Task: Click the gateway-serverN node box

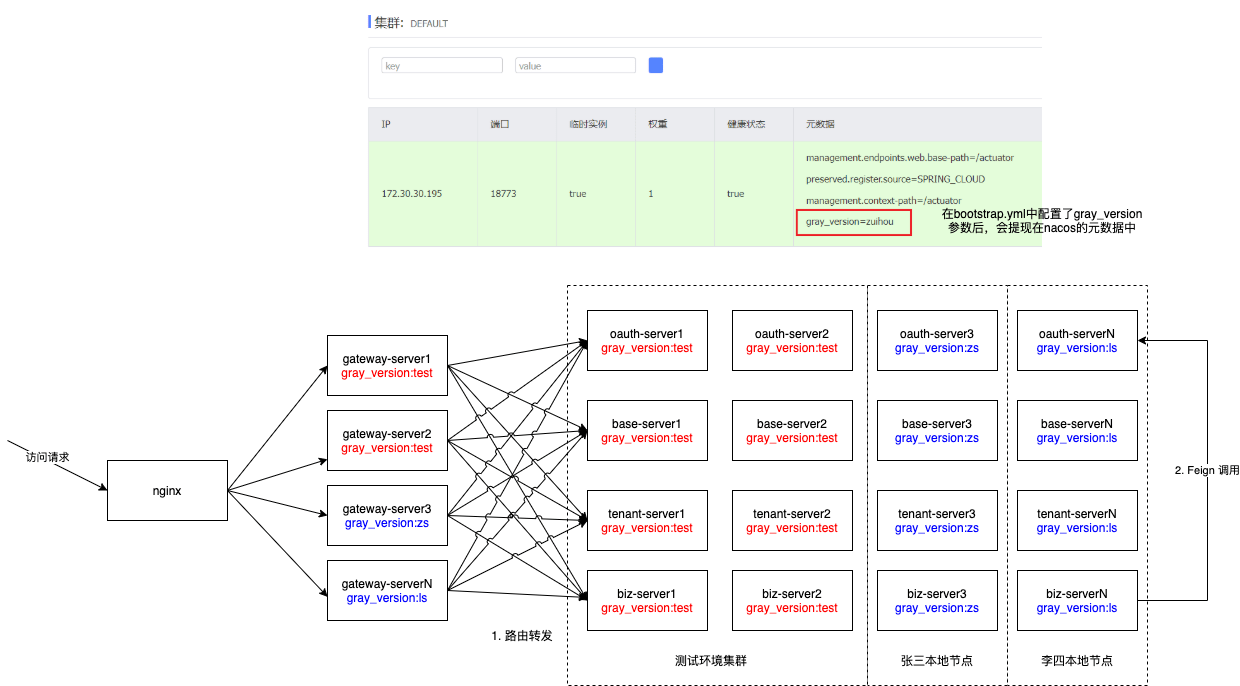Action: tap(387, 590)
